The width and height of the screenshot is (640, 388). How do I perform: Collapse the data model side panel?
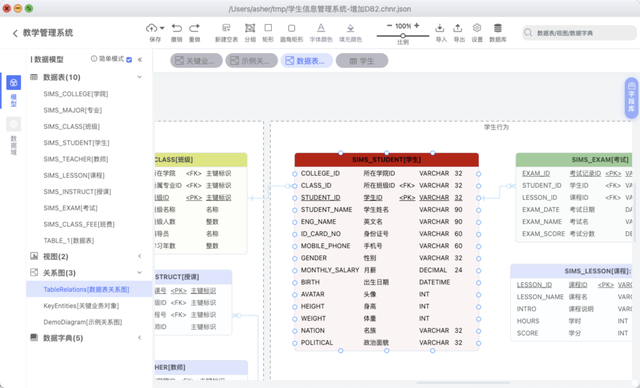[140, 60]
